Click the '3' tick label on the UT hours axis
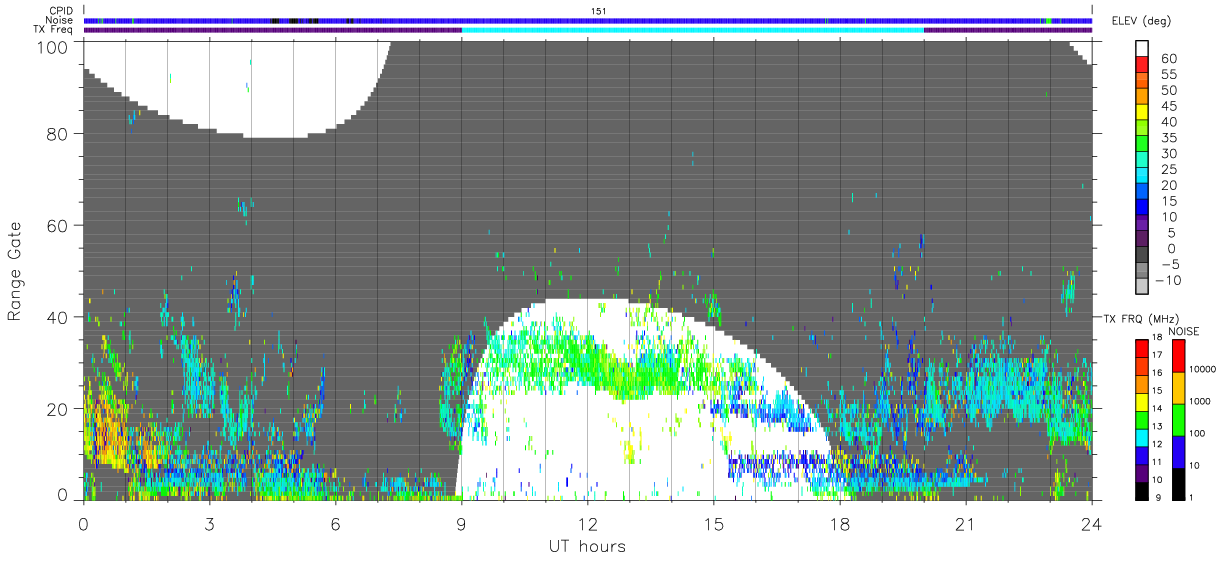The width and height of the screenshot is (1228, 567). [x=210, y=524]
